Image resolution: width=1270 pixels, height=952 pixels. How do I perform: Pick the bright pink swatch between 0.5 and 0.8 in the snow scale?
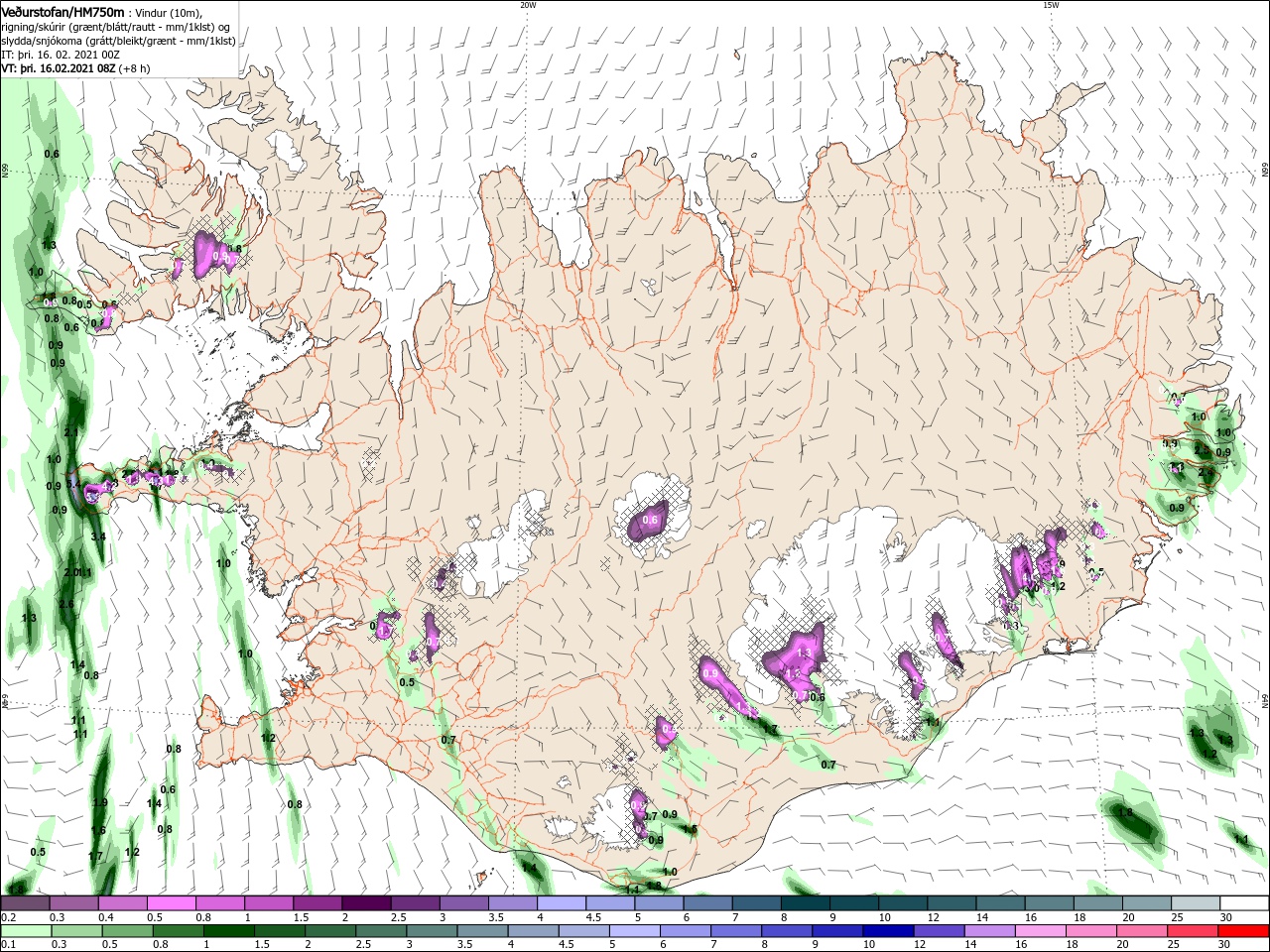pos(171,903)
